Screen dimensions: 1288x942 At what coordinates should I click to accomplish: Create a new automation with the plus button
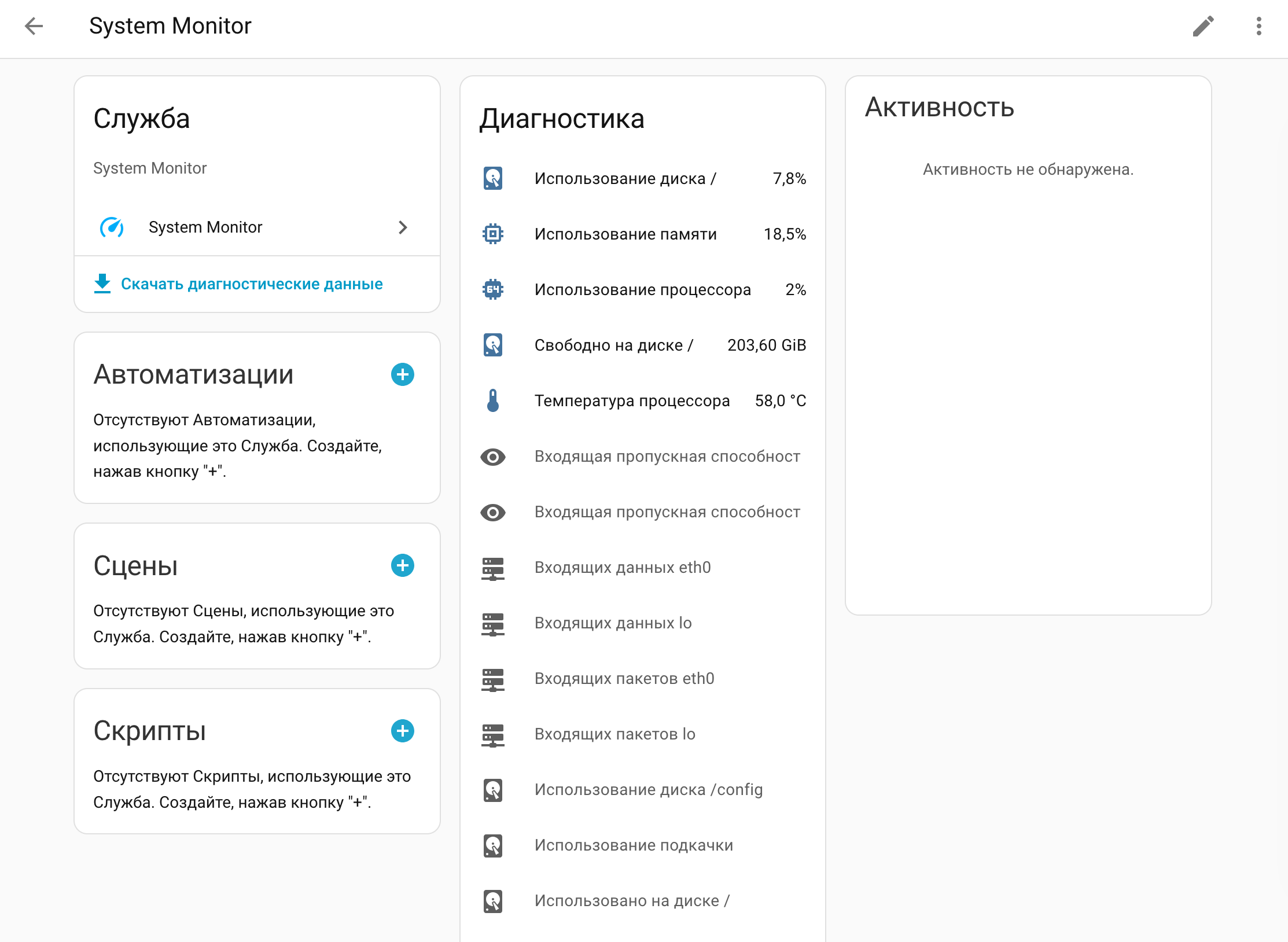(402, 375)
